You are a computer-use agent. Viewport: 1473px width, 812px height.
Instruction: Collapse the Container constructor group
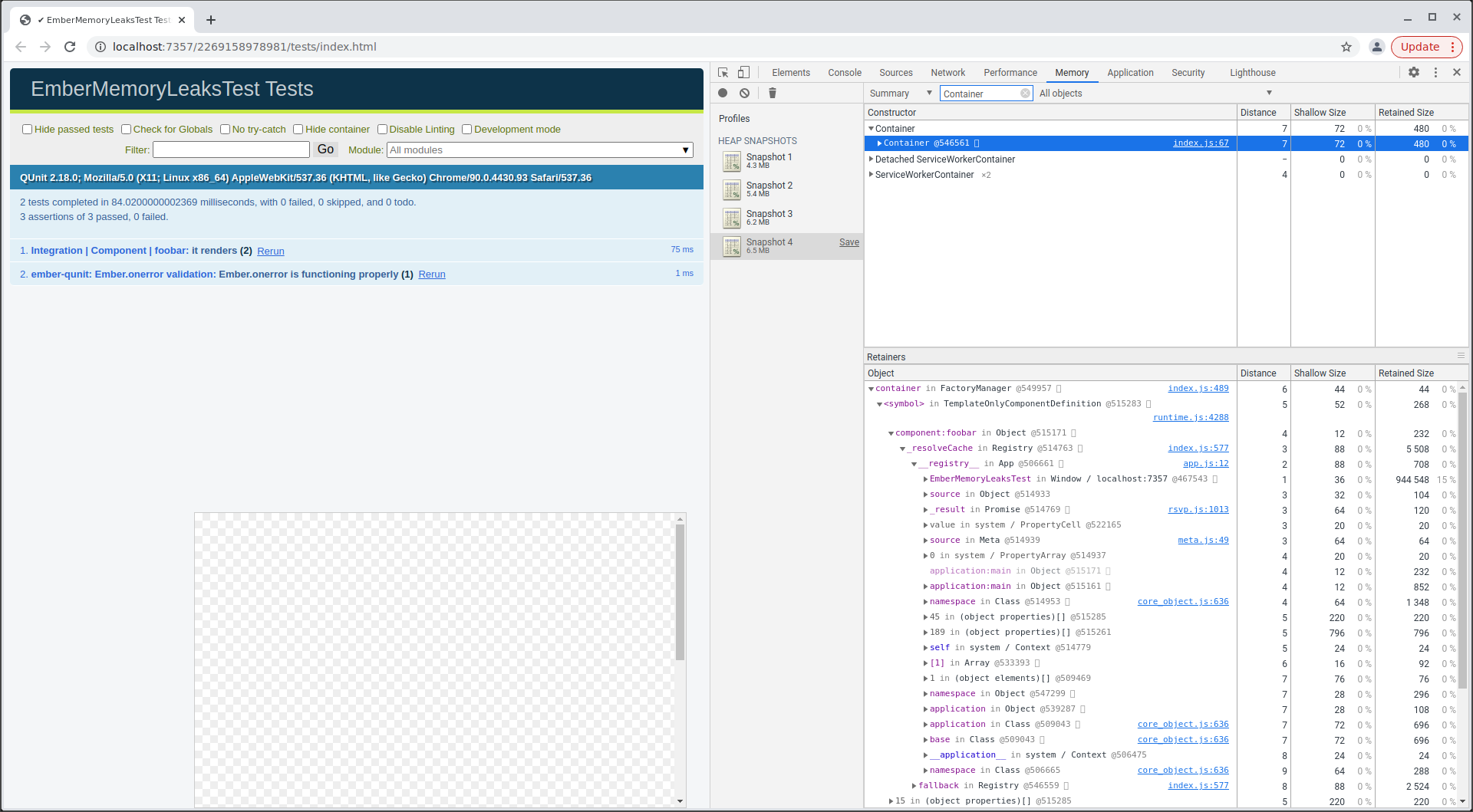872,129
